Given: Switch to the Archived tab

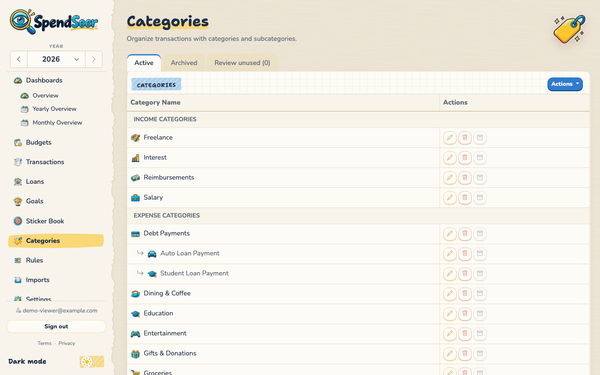Looking at the screenshot, I should tap(184, 63).
